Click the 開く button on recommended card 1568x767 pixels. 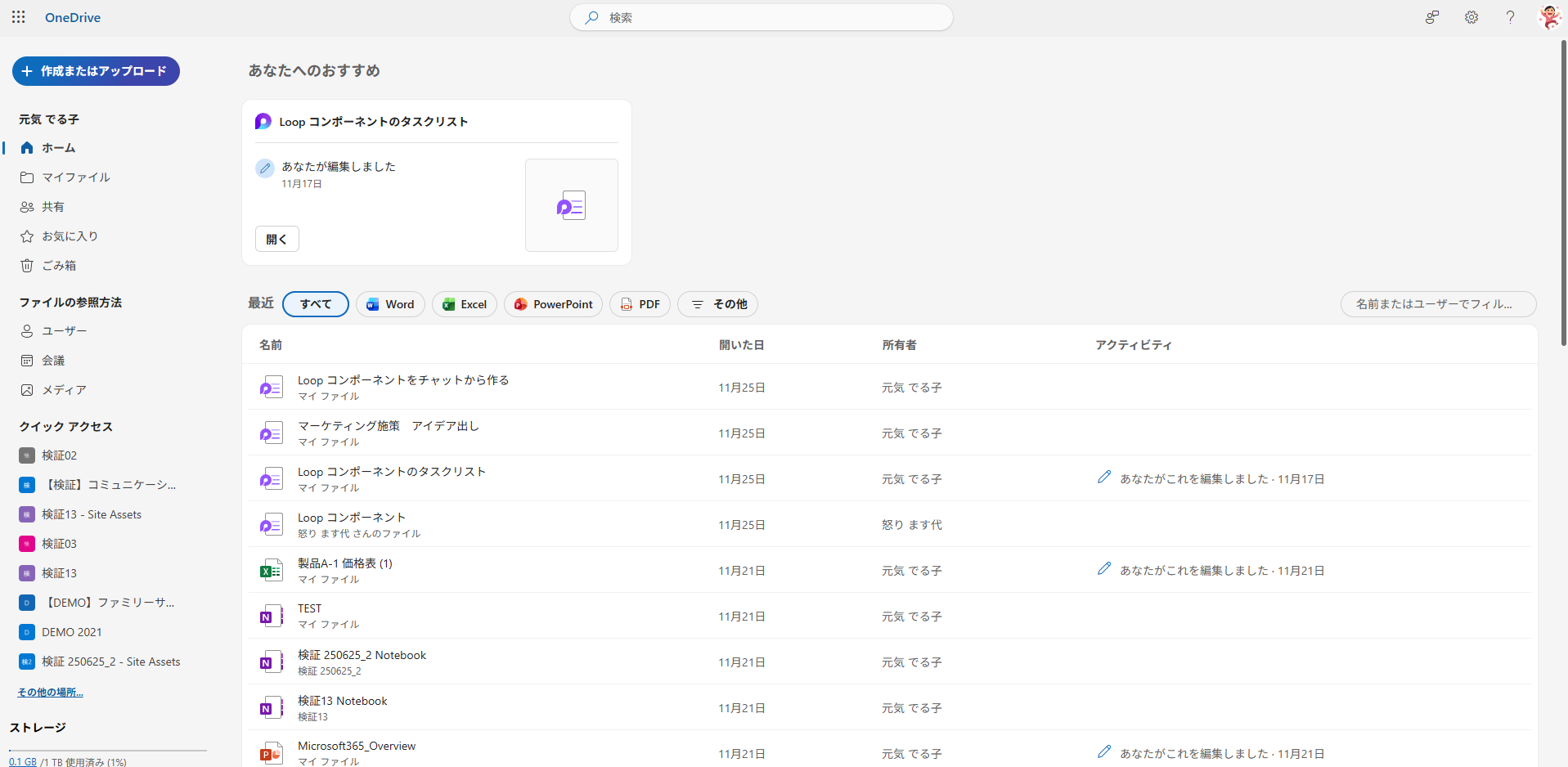coord(276,239)
